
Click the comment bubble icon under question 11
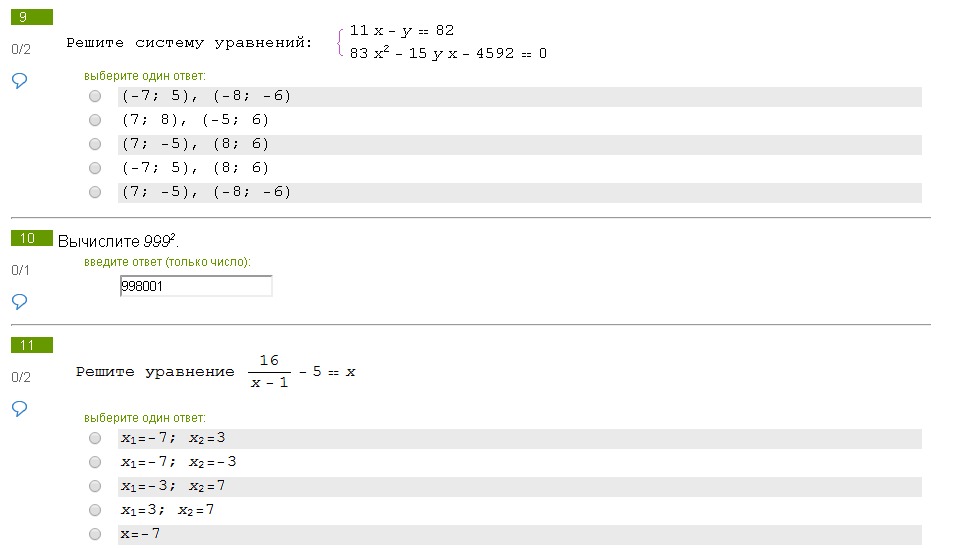click(19, 408)
